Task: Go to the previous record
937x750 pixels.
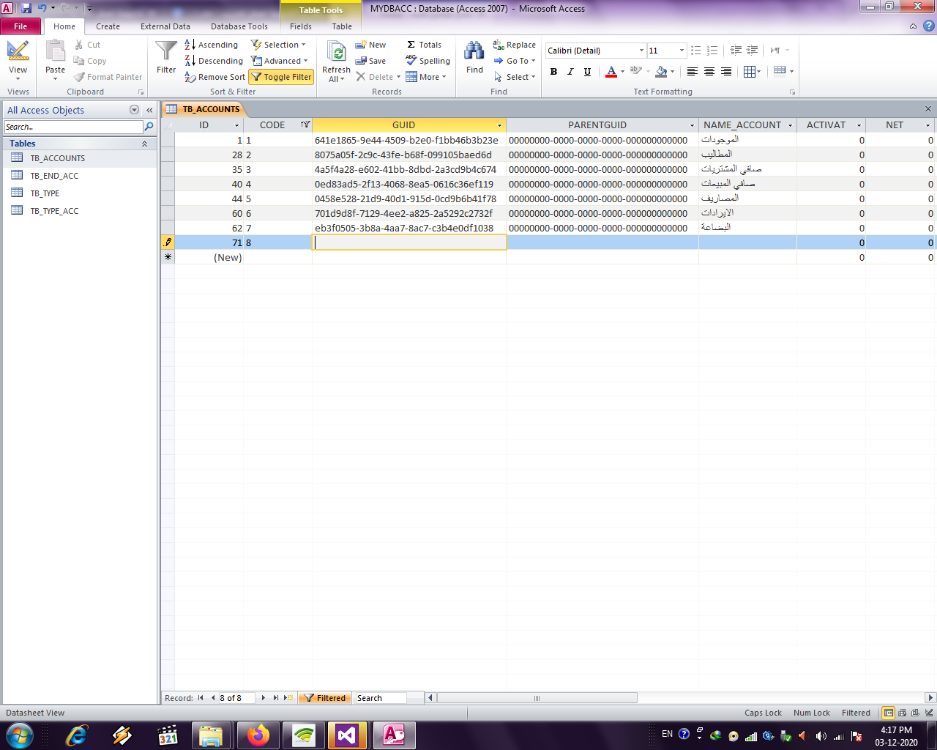Action: tap(213, 697)
